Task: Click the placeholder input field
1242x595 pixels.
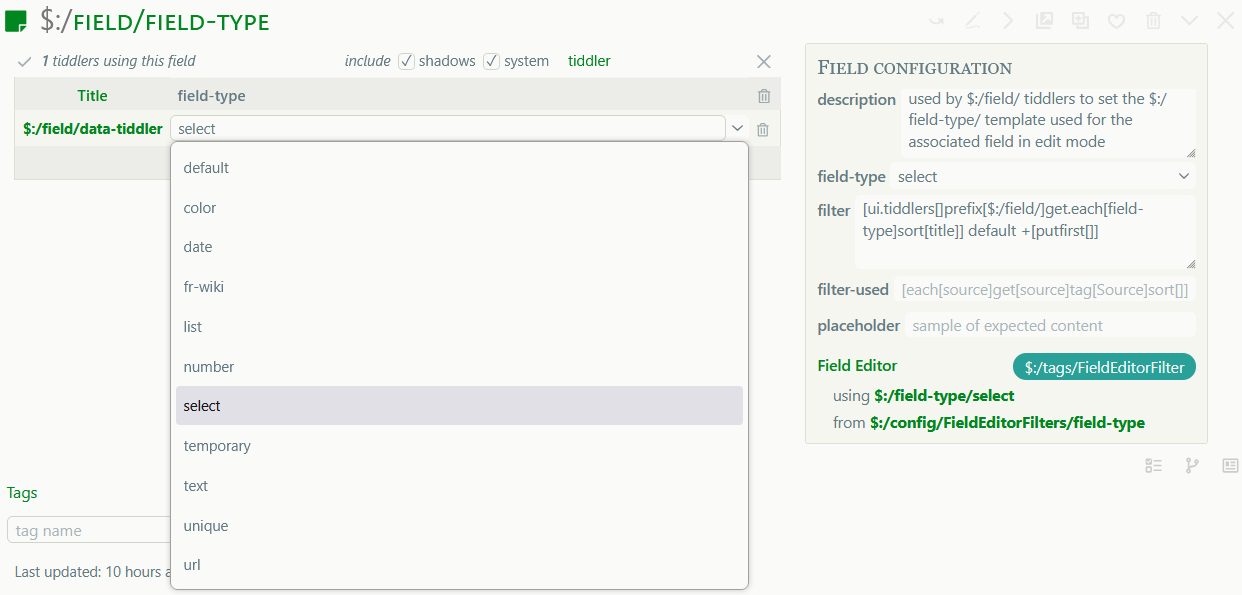Action: point(1050,326)
